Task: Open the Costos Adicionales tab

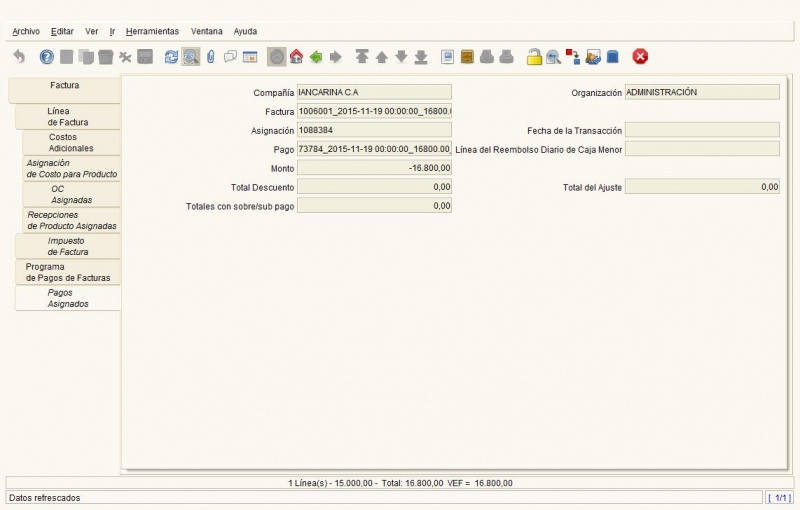Action: pos(71,143)
